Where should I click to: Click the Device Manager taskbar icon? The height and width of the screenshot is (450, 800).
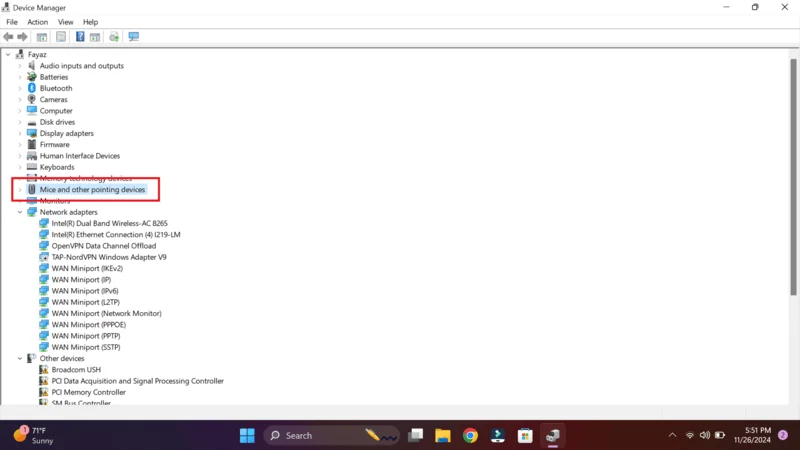pyautogui.click(x=553, y=435)
